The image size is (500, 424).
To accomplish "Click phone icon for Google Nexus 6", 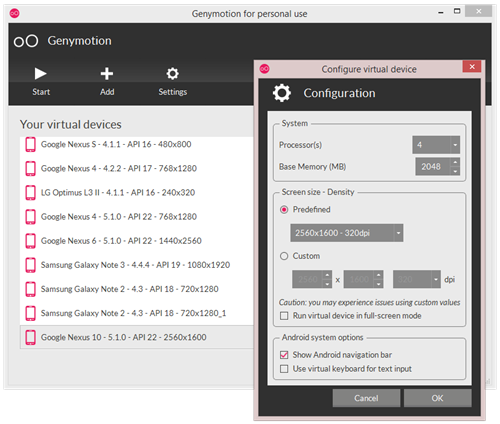I will pyautogui.click(x=30, y=241).
